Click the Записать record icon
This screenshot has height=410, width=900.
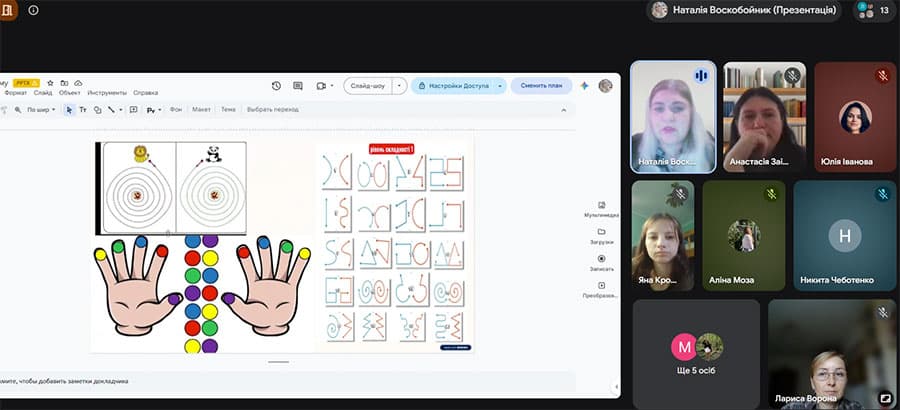601,258
